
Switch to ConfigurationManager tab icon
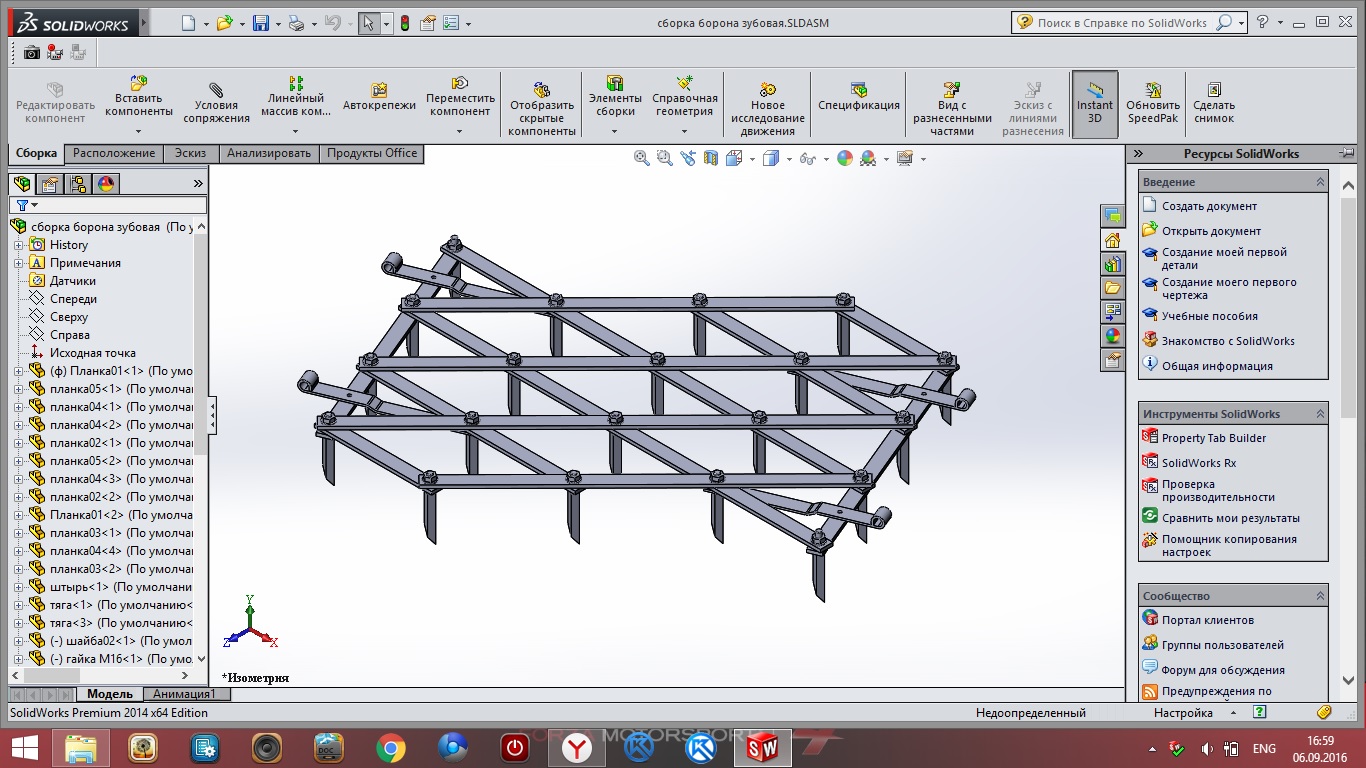(x=78, y=184)
